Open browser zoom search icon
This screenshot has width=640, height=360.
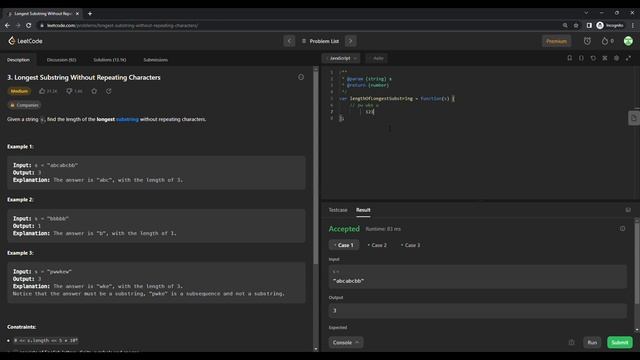[565, 25]
